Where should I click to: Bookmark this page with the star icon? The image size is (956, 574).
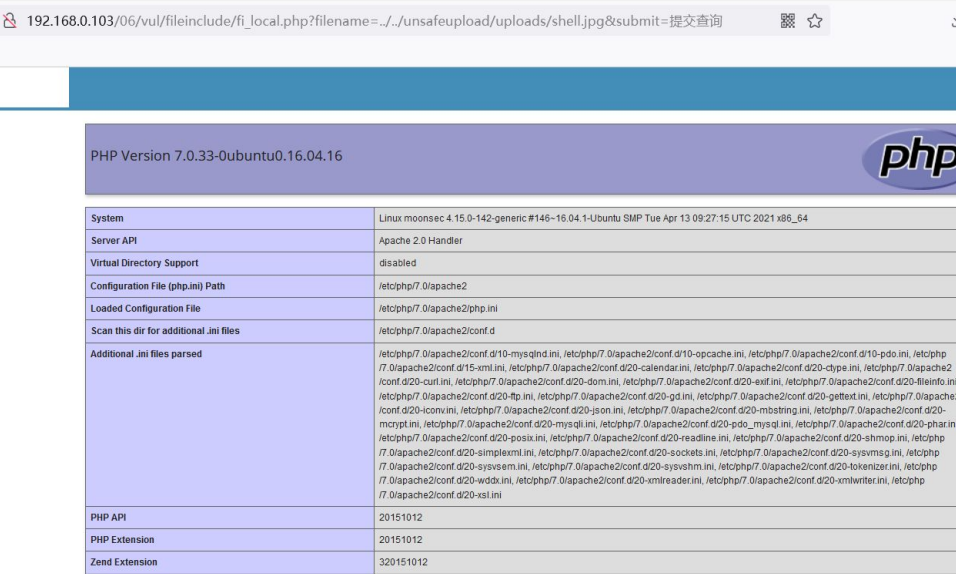click(x=815, y=22)
